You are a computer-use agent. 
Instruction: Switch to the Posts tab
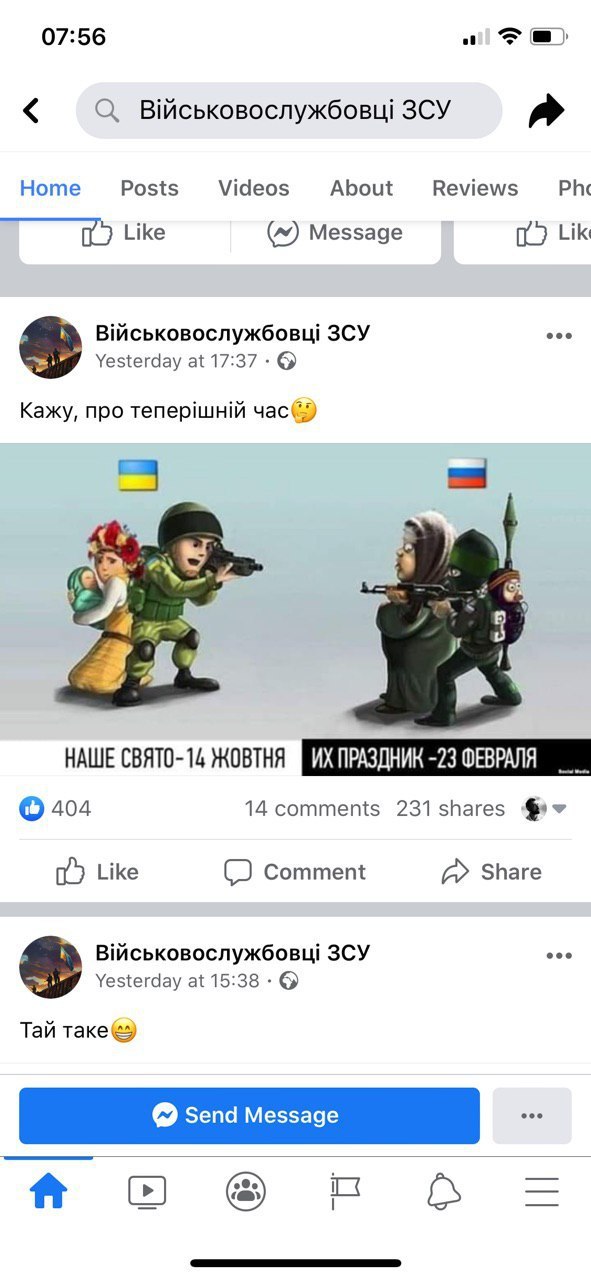(x=149, y=188)
